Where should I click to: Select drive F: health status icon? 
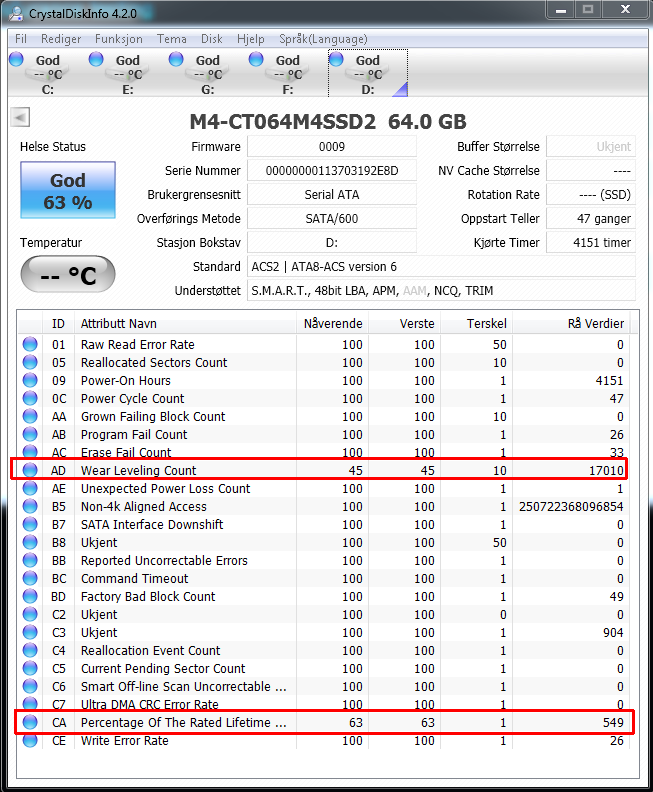click(x=256, y=59)
